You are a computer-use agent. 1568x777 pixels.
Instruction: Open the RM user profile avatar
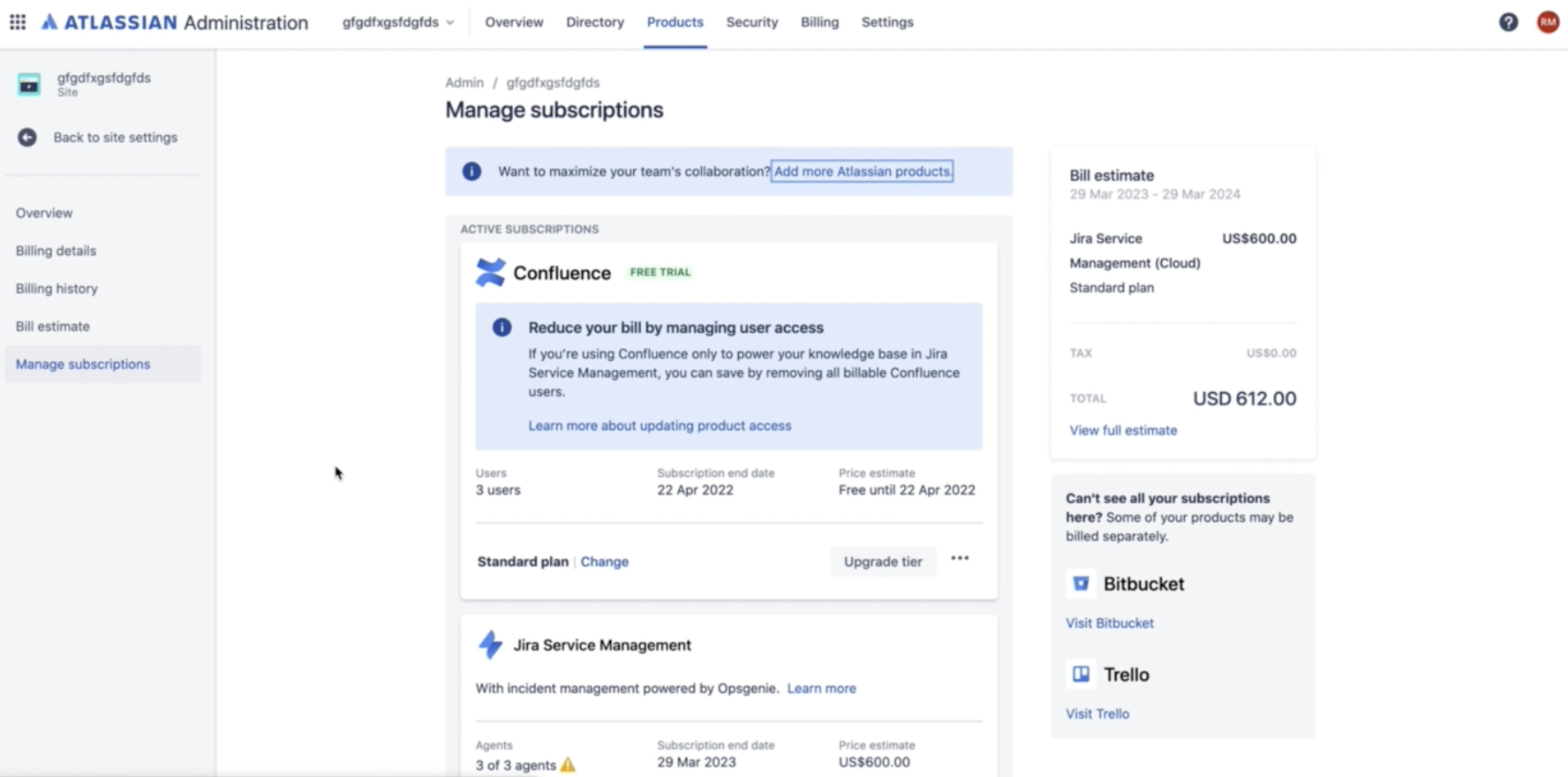(1548, 22)
